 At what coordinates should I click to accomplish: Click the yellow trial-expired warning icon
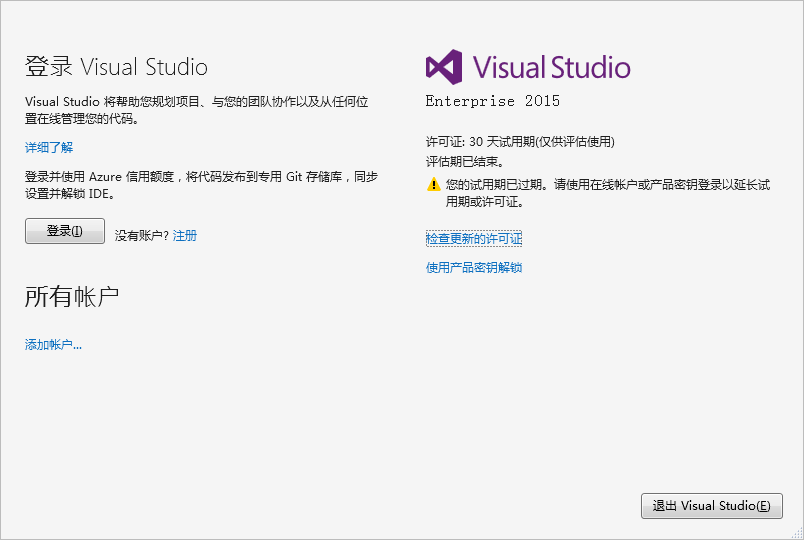pyautogui.click(x=434, y=184)
